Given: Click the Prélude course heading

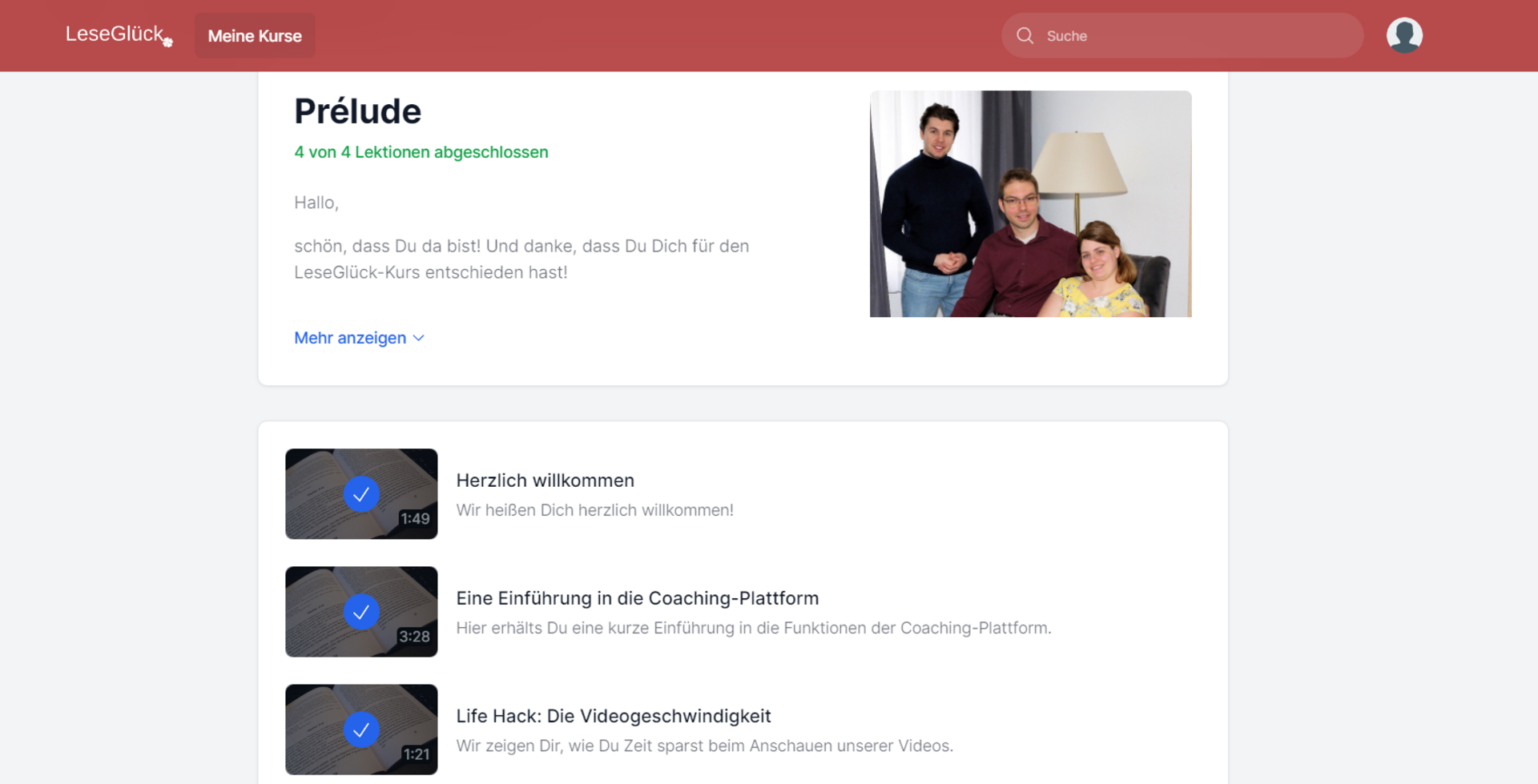Looking at the screenshot, I should click(x=357, y=111).
